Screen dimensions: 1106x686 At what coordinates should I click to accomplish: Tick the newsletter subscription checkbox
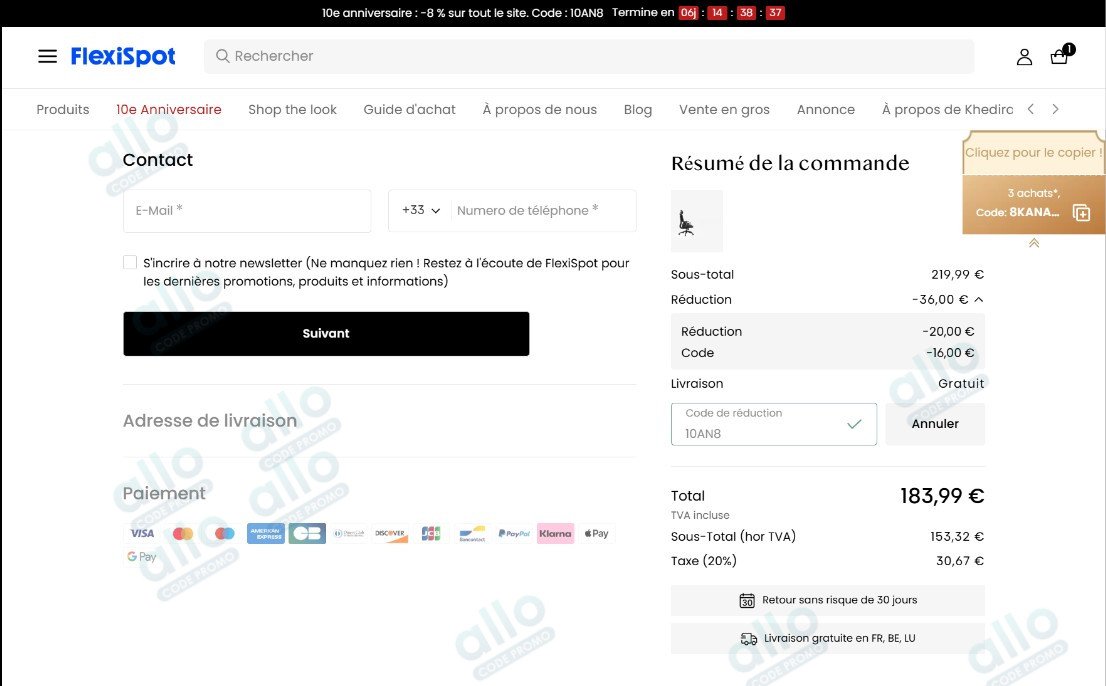tap(130, 262)
